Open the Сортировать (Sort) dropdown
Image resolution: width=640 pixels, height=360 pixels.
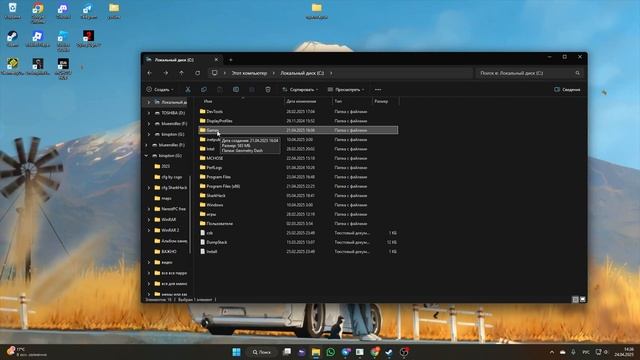click(300, 89)
